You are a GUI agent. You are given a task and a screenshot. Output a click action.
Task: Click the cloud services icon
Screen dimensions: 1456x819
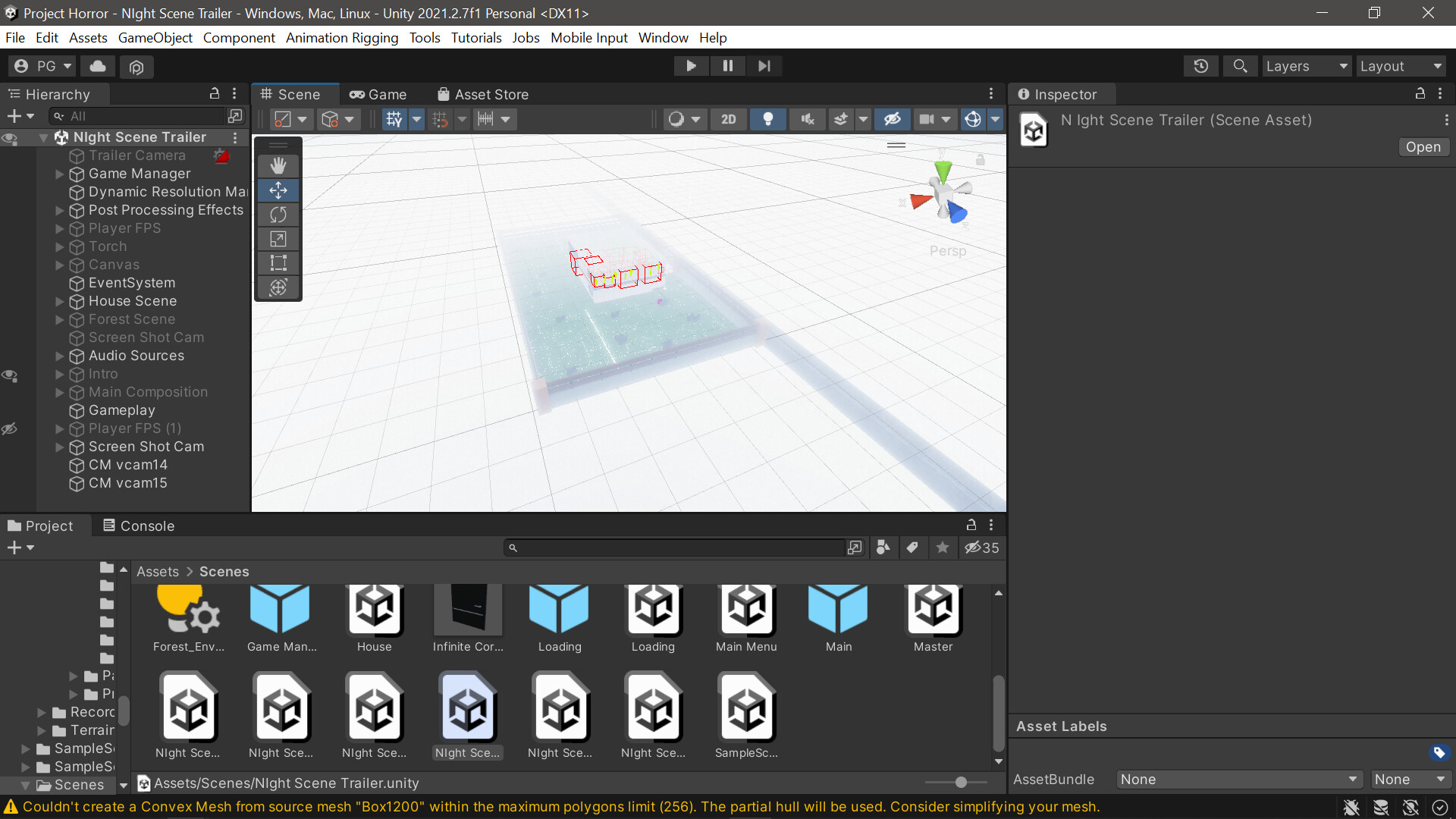tap(98, 66)
